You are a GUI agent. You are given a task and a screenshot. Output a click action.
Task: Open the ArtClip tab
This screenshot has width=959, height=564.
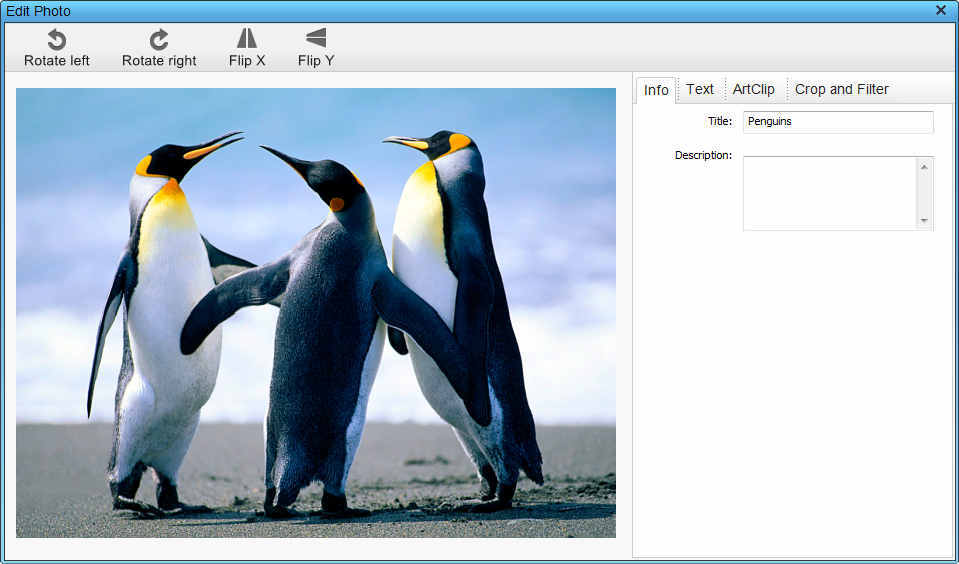coord(754,89)
